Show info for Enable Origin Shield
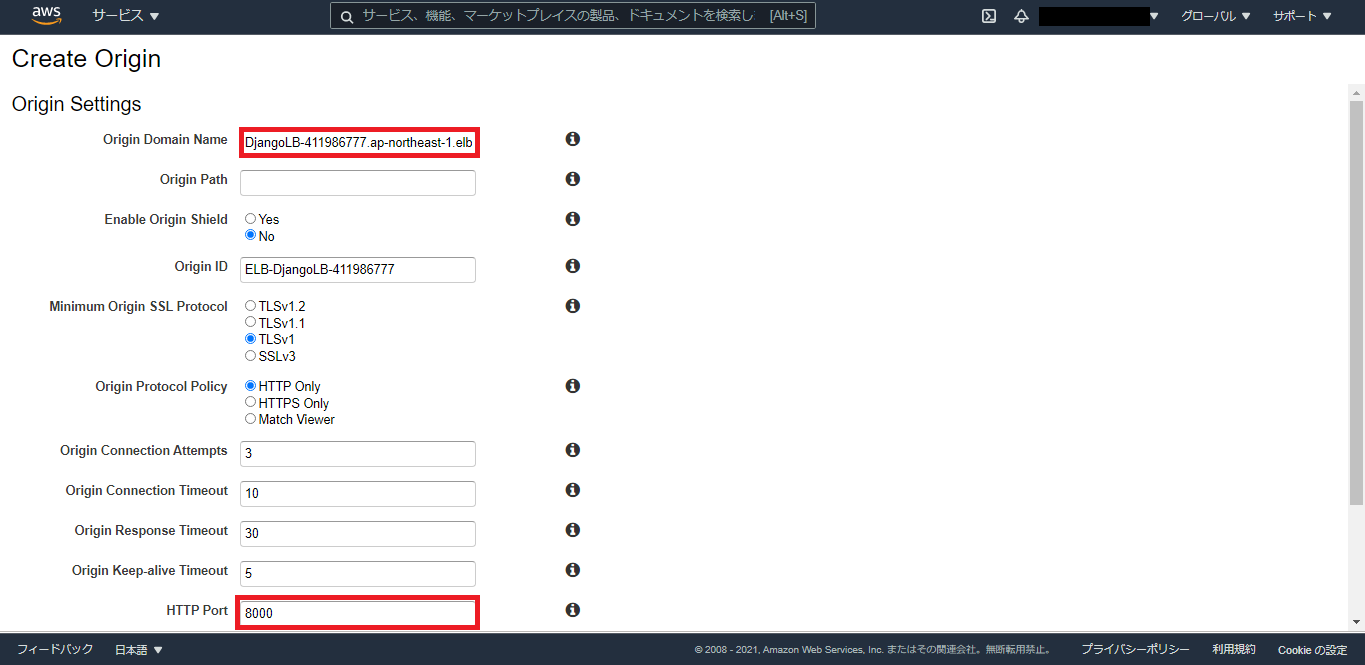1365x665 pixels. coord(573,219)
